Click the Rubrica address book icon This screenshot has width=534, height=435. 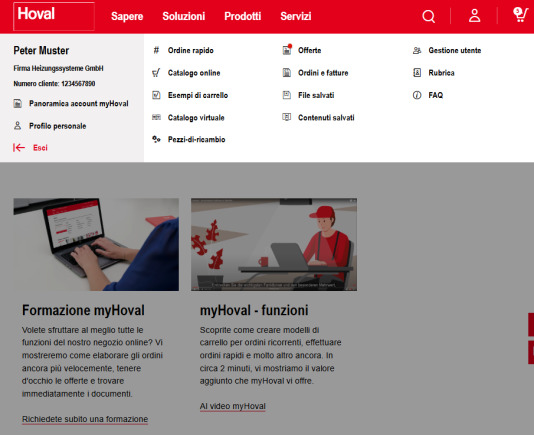[x=417, y=73]
